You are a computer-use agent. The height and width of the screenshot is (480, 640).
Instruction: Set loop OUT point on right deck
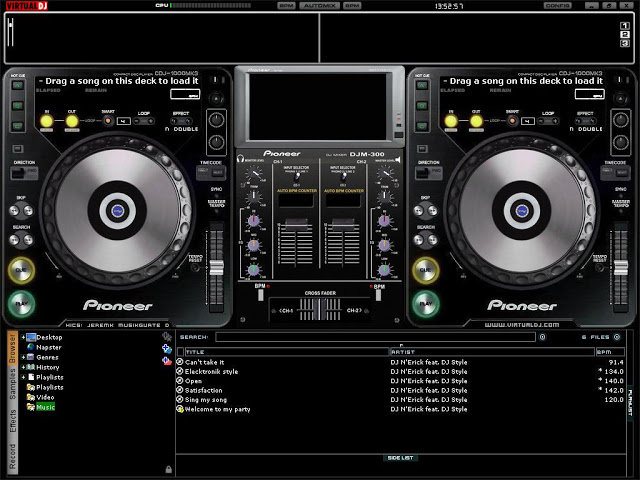pos(476,121)
